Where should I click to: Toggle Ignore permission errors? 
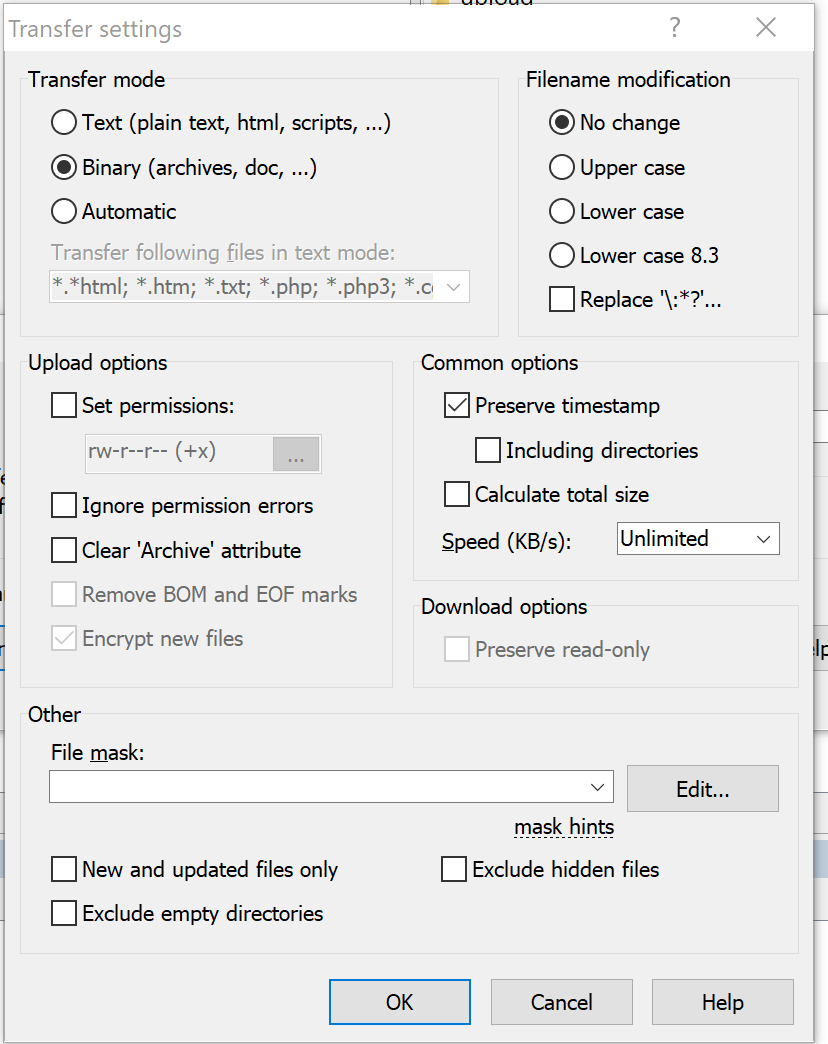[64, 506]
